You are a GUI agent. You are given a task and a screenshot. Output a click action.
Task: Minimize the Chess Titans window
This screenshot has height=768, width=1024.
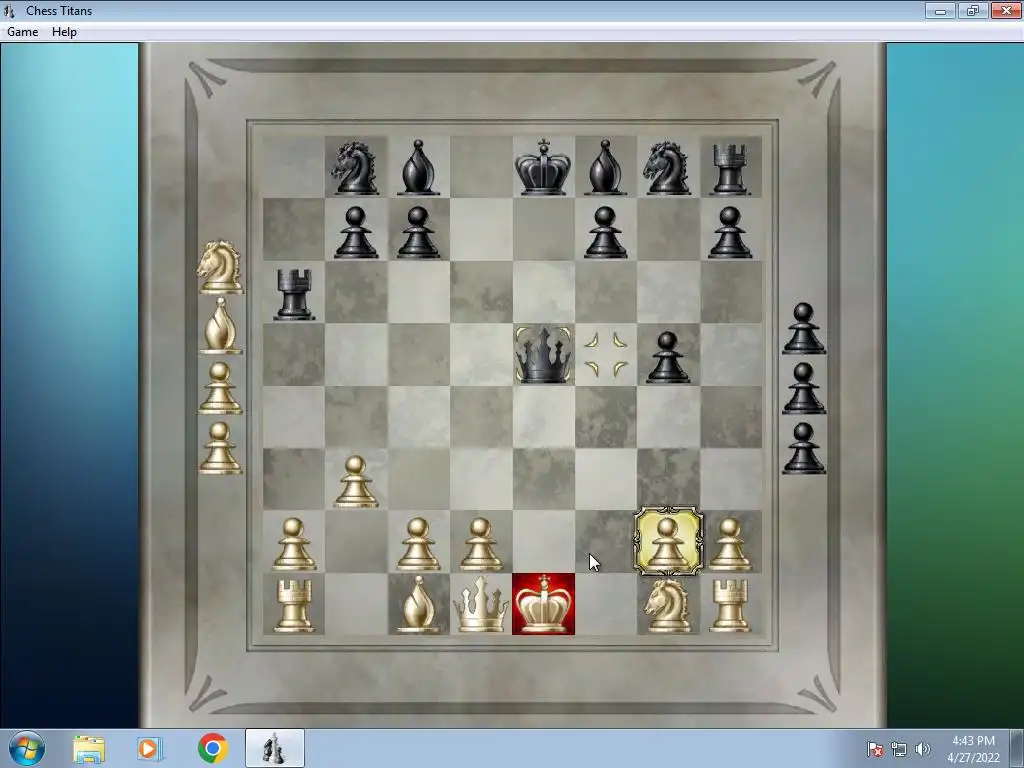(x=940, y=10)
